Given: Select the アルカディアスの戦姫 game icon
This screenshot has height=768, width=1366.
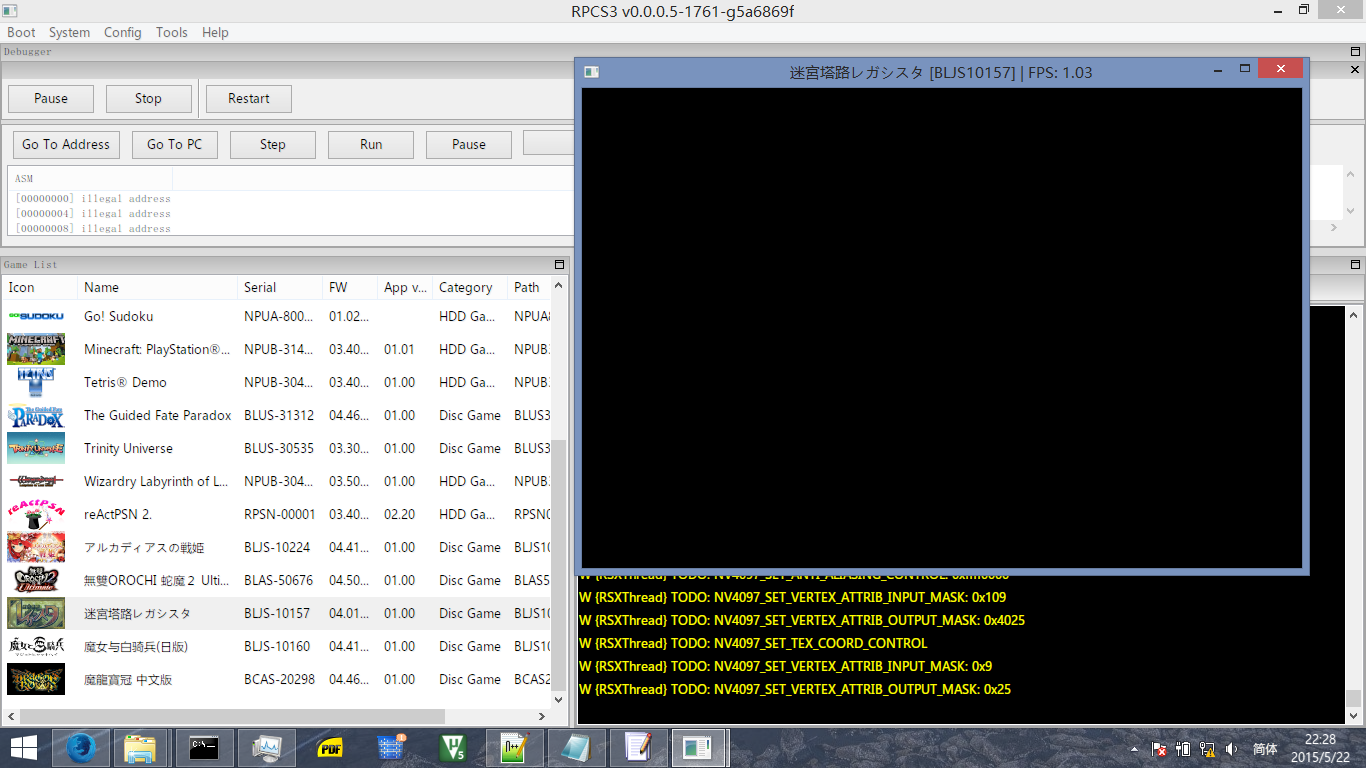Looking at the screenshot, I should (36, 547).
